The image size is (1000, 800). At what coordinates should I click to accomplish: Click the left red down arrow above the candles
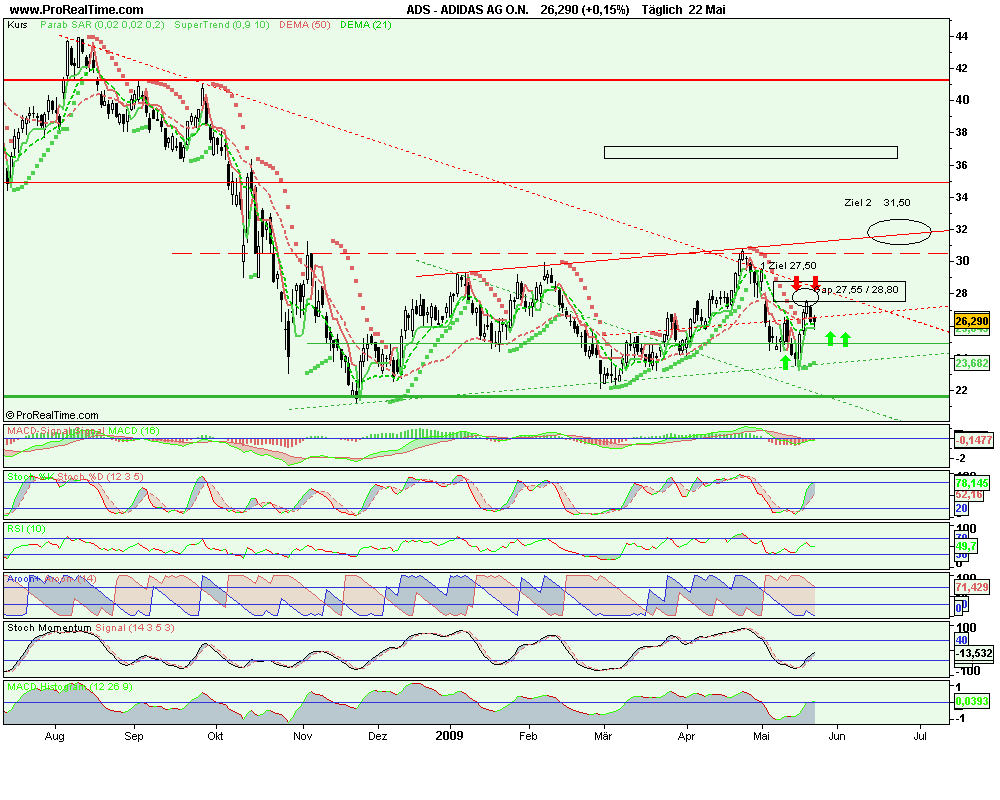tap(796, 283)
